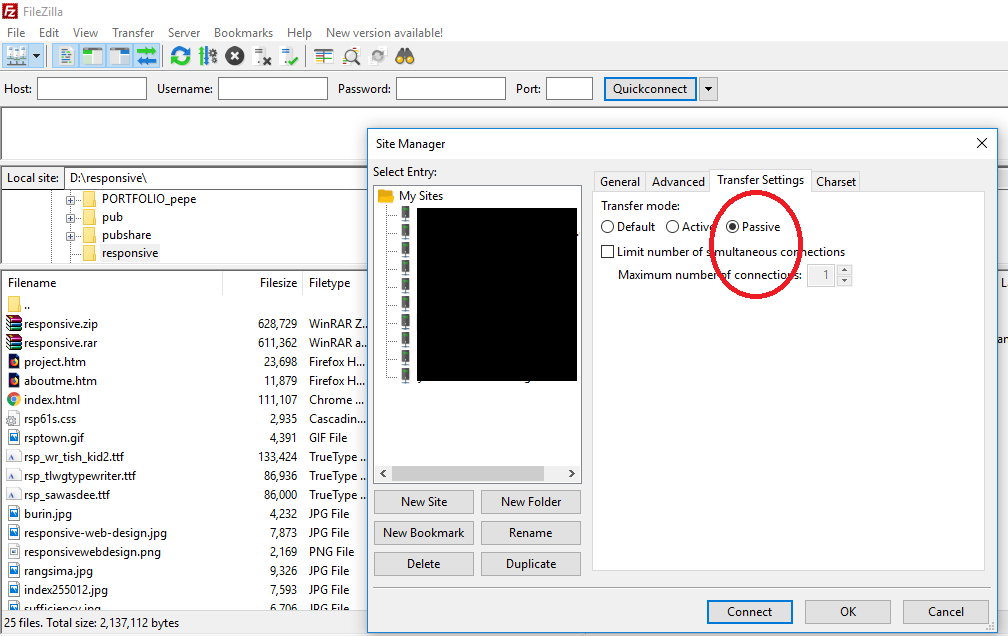Open Site Manager from the toolbar icon
The width and height of the screenshot is (1008, 636).
coord(16,56)
